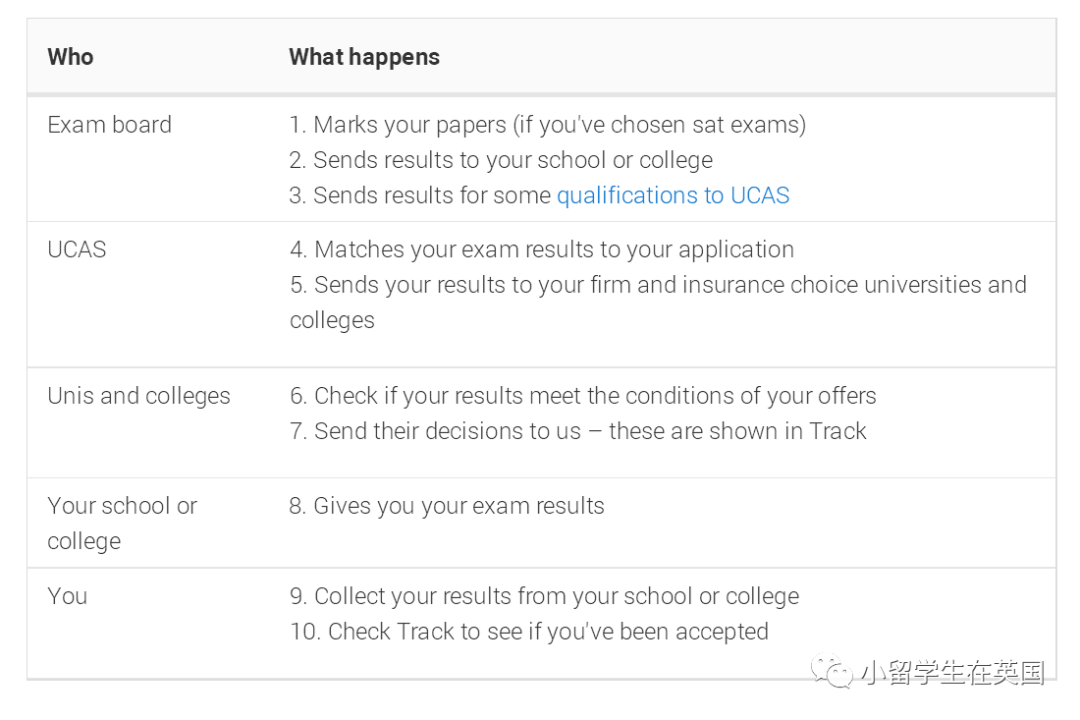Click step 6 'Check if your results meet'
1080x720 pixels.
[x=583, y=396]
